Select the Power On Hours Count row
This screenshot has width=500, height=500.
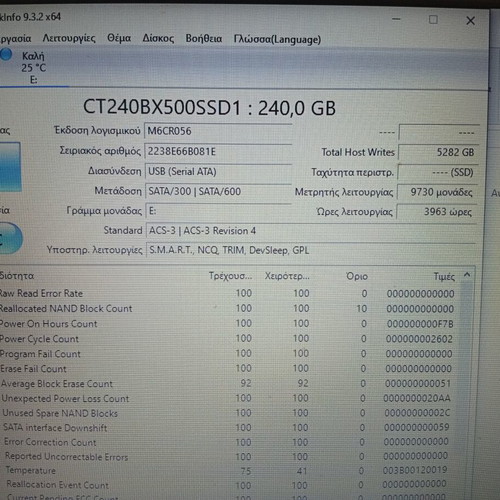click(x=228, y=324)
